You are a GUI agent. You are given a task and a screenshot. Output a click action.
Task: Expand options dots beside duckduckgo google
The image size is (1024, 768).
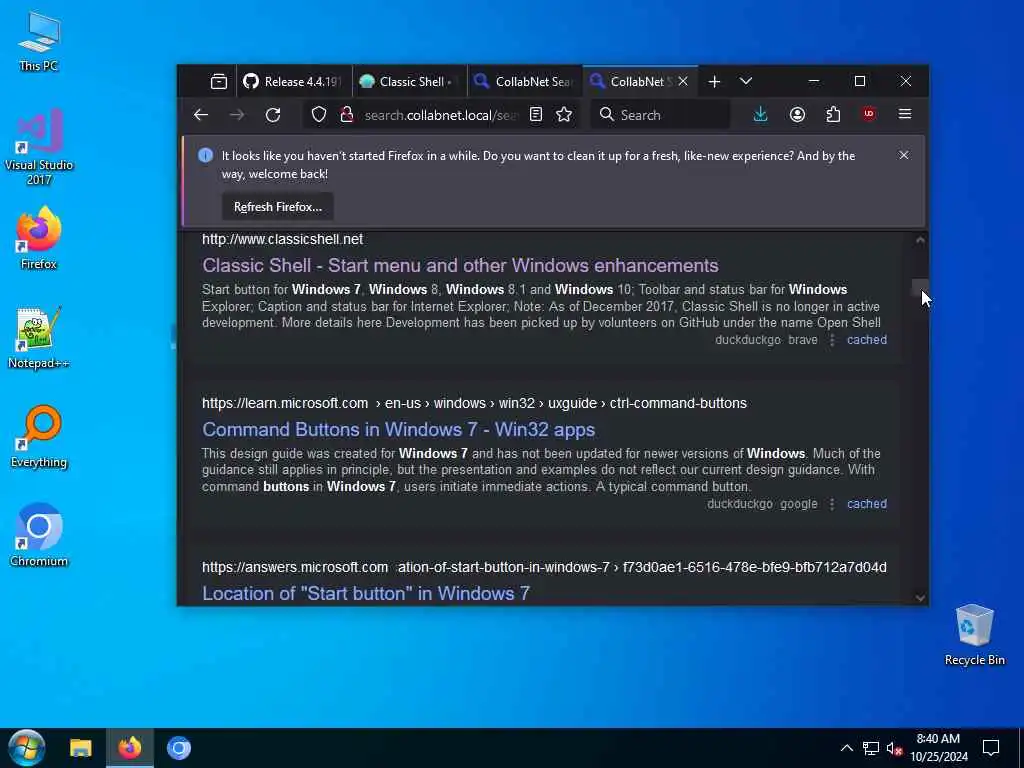pyautogui.click(x=832, y=504)
